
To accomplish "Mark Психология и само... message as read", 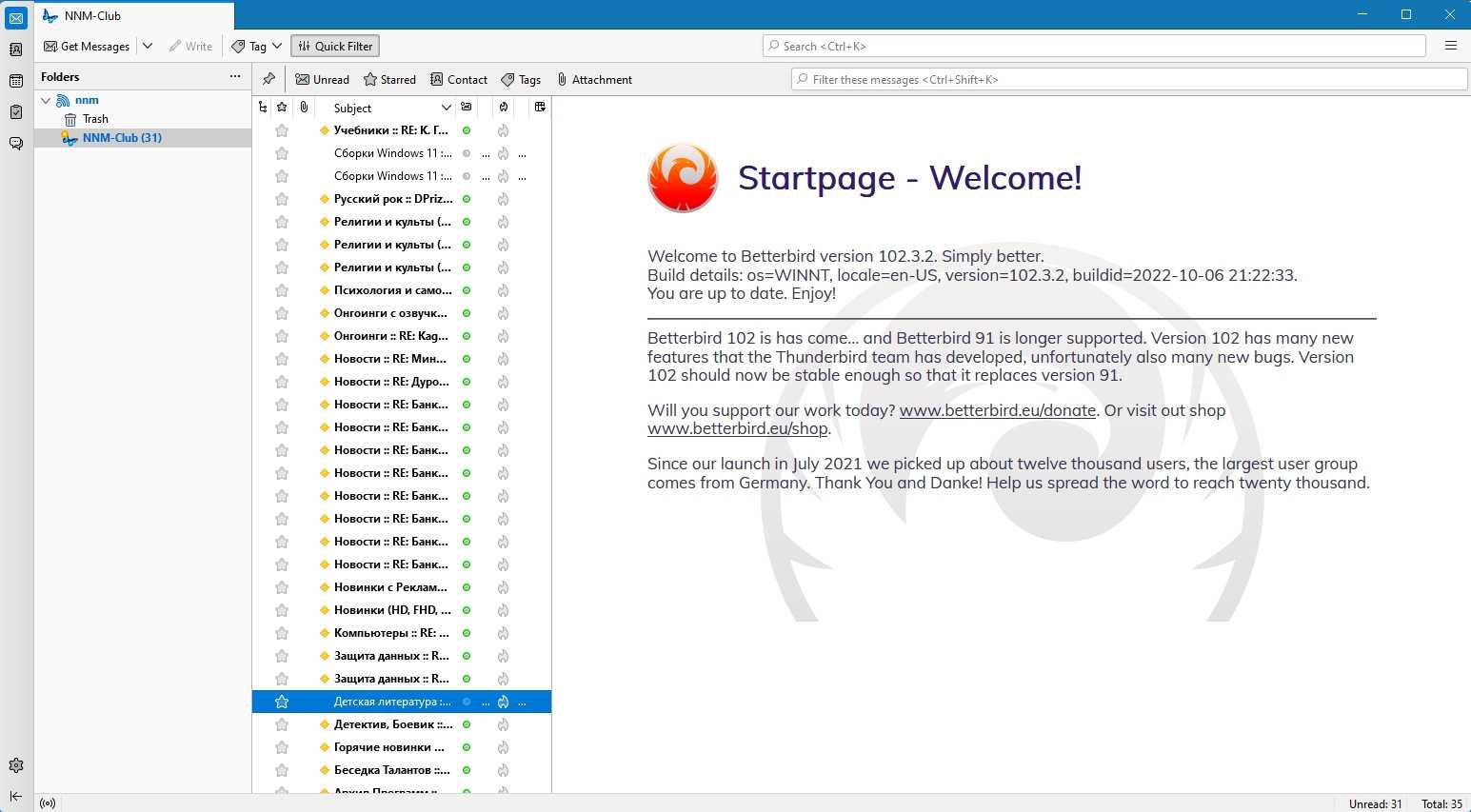I will [467, 290].
